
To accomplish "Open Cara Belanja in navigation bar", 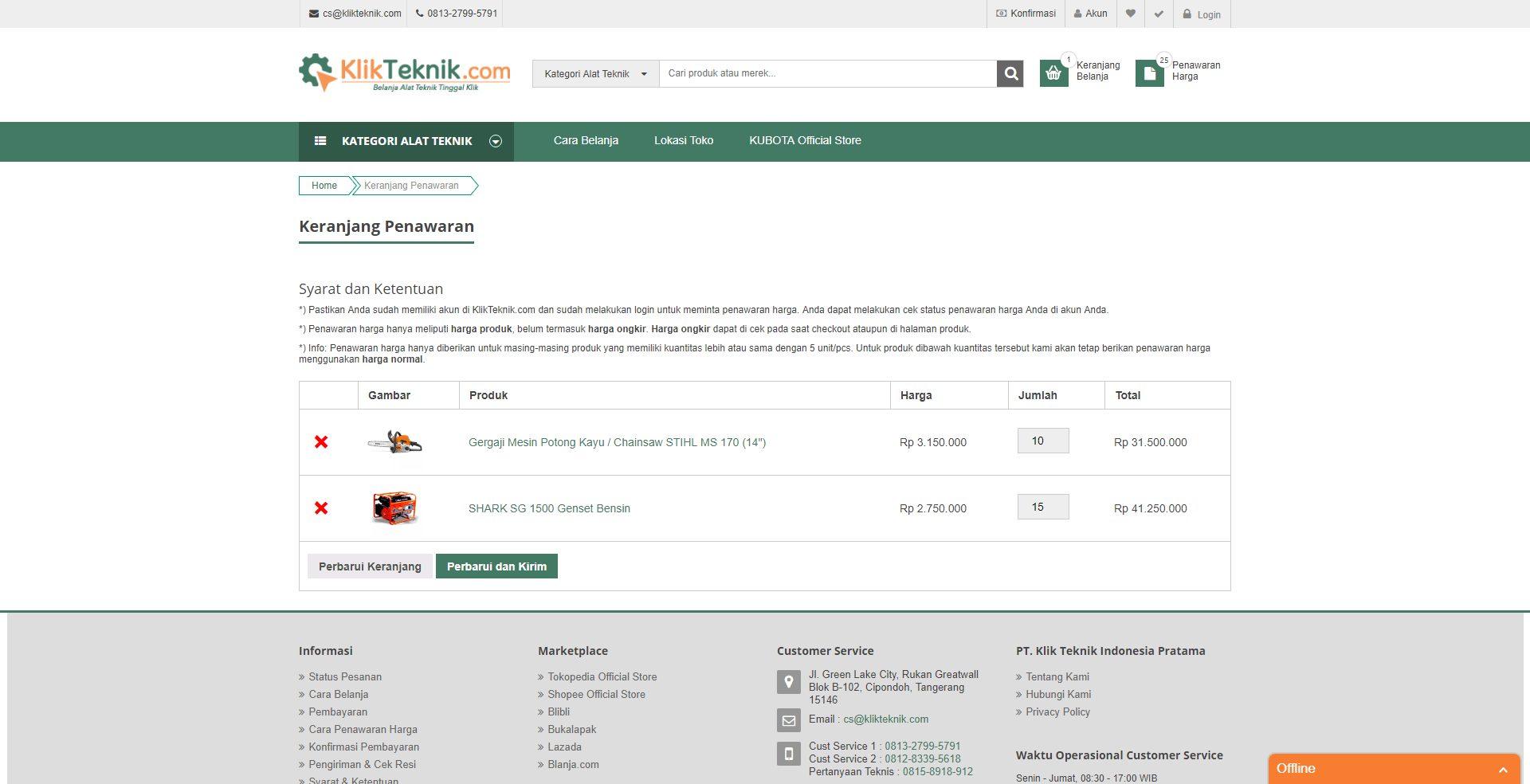I will 586,140.
